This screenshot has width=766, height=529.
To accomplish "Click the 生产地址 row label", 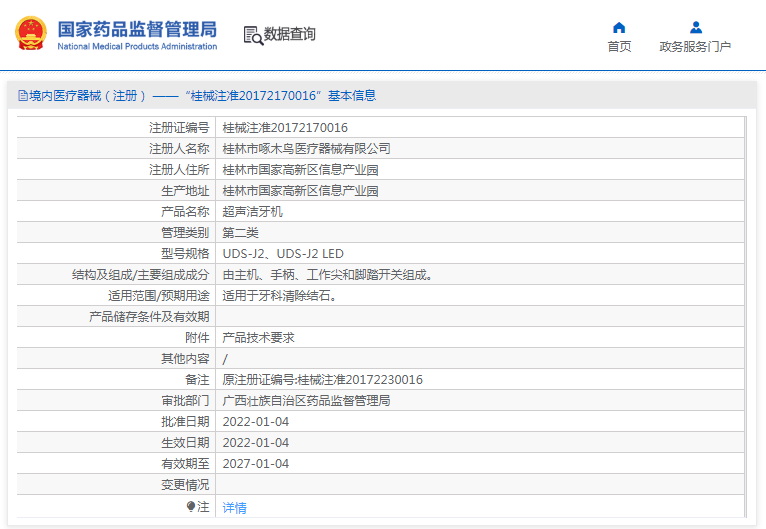I will [185, 191].
